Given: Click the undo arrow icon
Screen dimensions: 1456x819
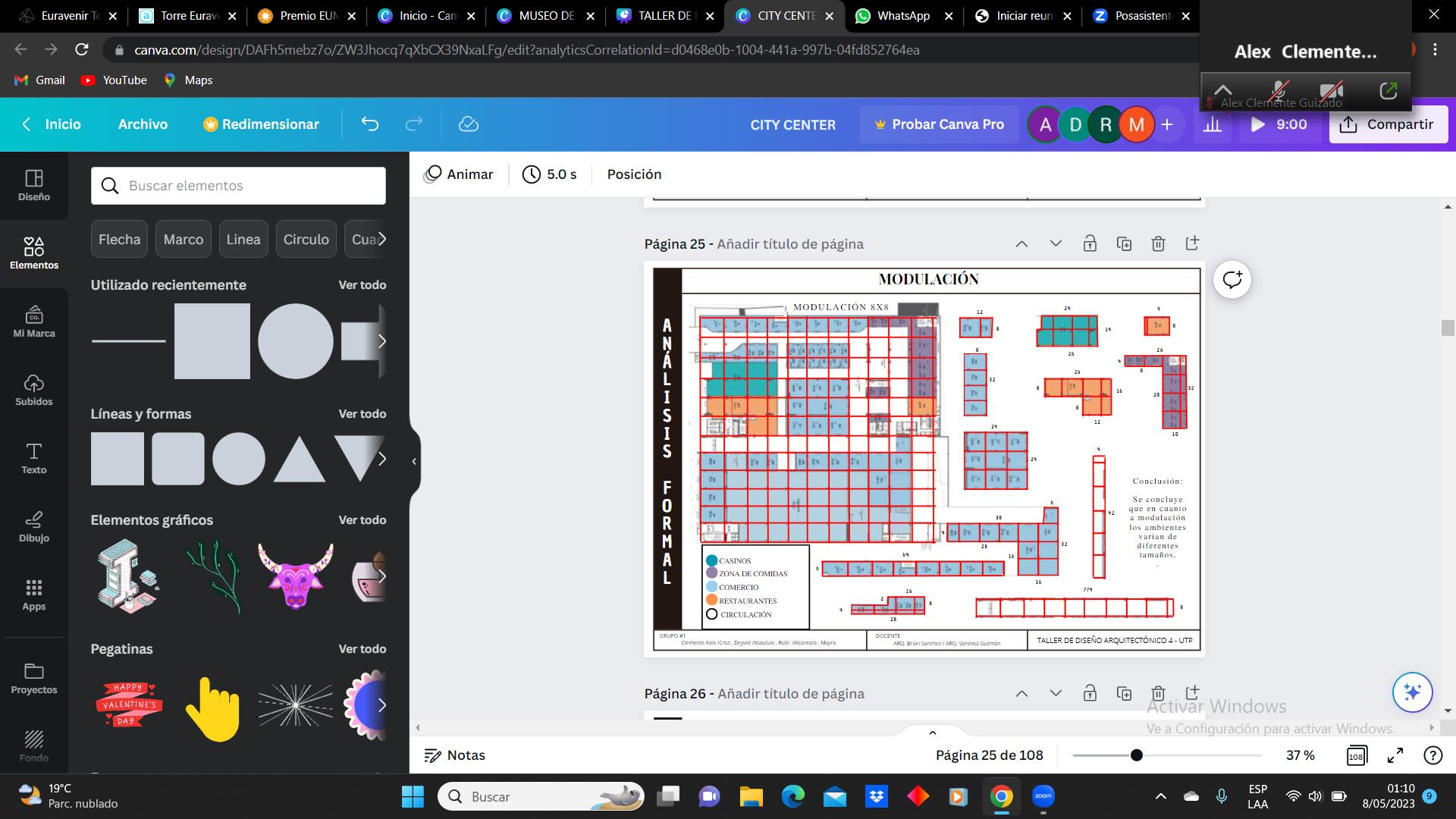Looking at the screenshot, I should 369,124.
